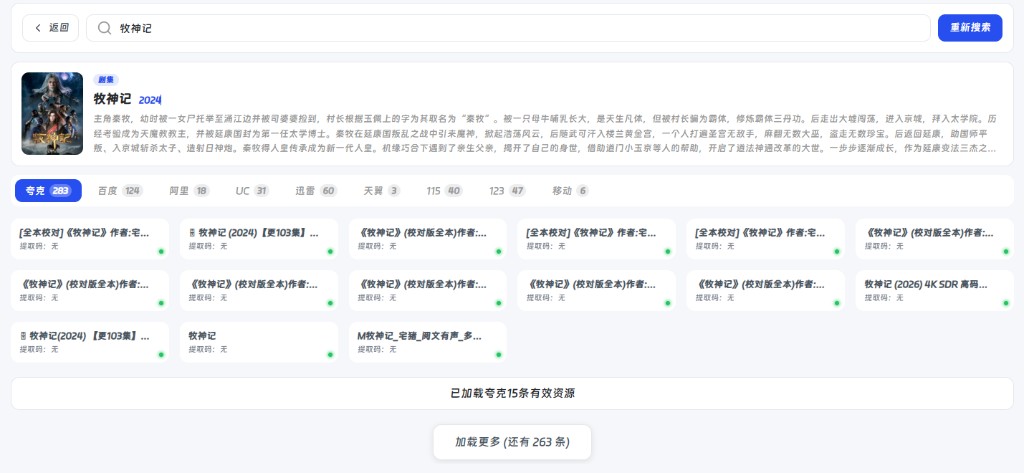
Task: Click the synopsis paragraph starting 主角秦牧
Action: 545,134
